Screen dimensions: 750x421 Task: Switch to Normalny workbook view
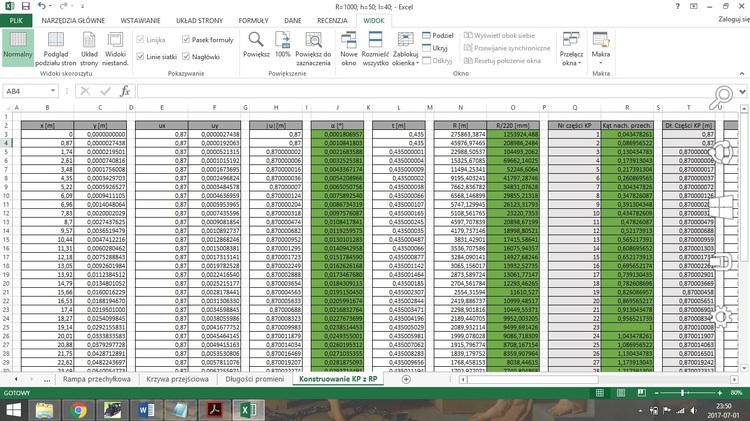pos(18,47)
